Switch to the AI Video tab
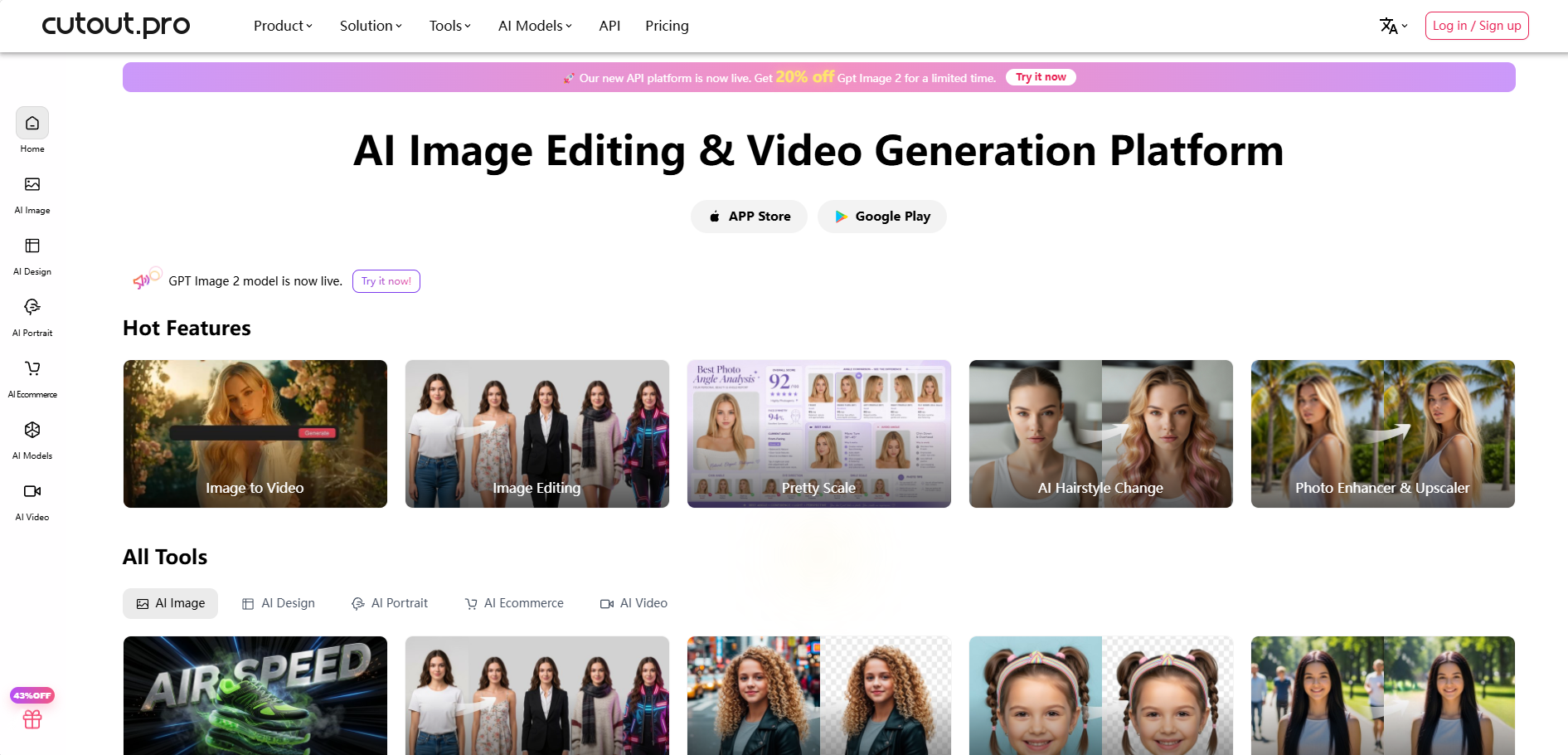 click(x=634, y=604)
